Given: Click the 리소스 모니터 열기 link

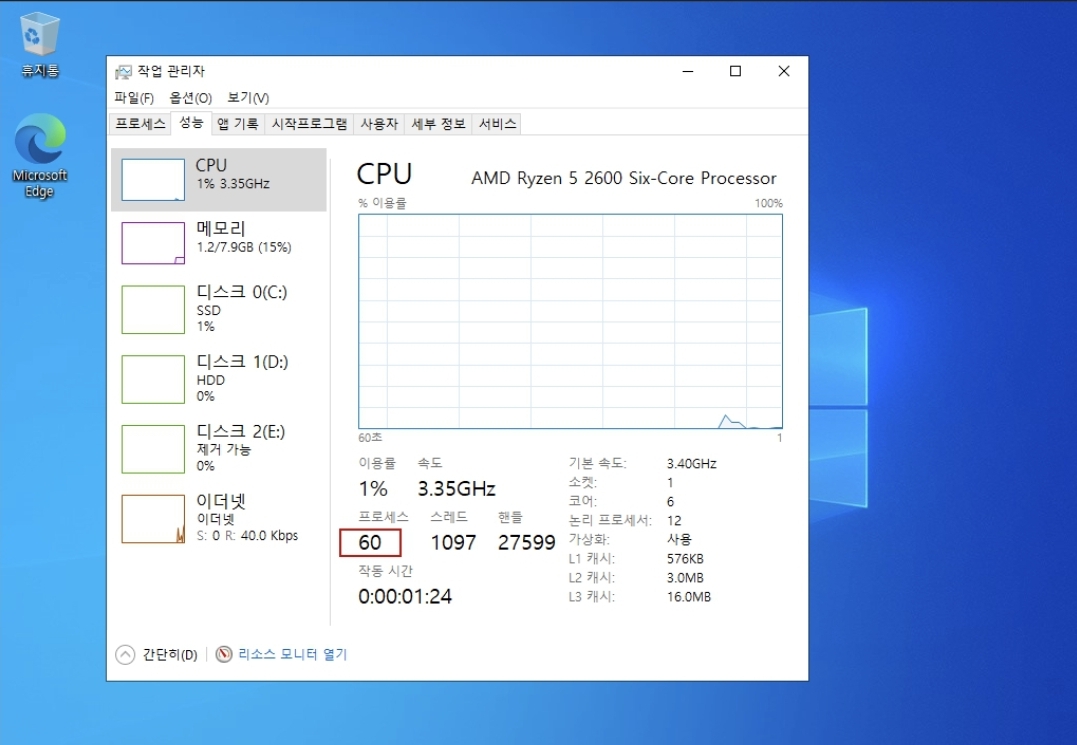Looking at the screenshot, I should [x=292, y=654].
